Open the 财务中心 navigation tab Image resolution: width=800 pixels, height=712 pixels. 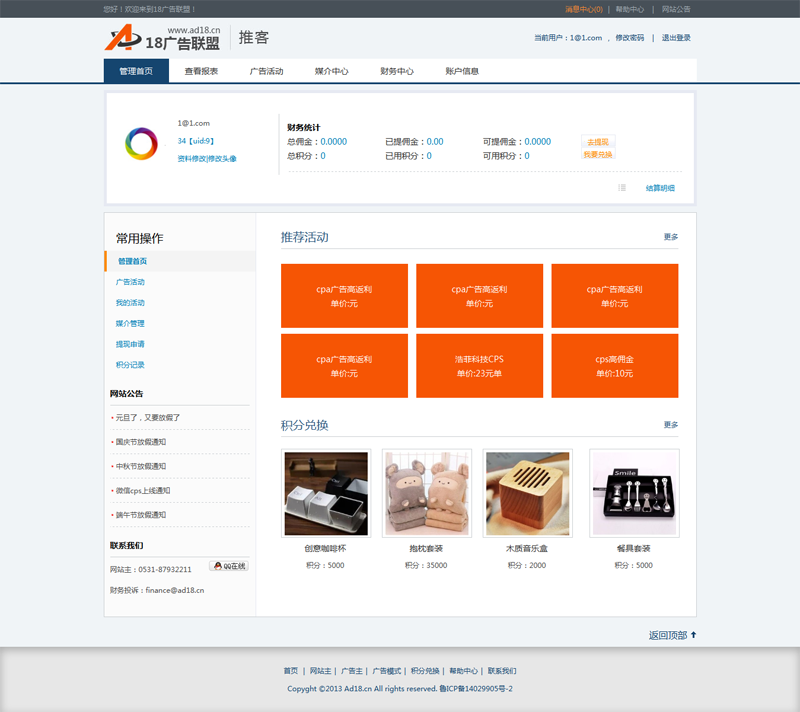[x=397, y=72]
